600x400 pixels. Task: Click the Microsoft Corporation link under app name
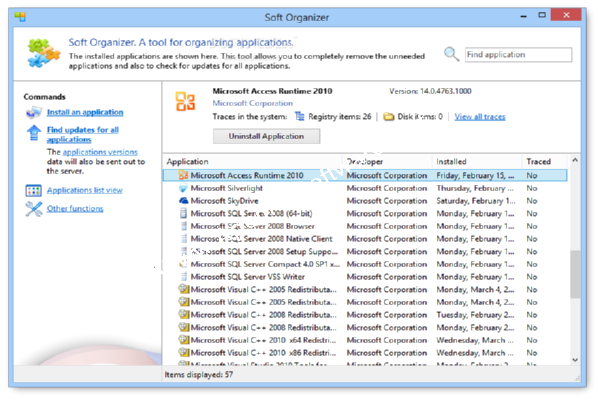[x=253, y=103]
